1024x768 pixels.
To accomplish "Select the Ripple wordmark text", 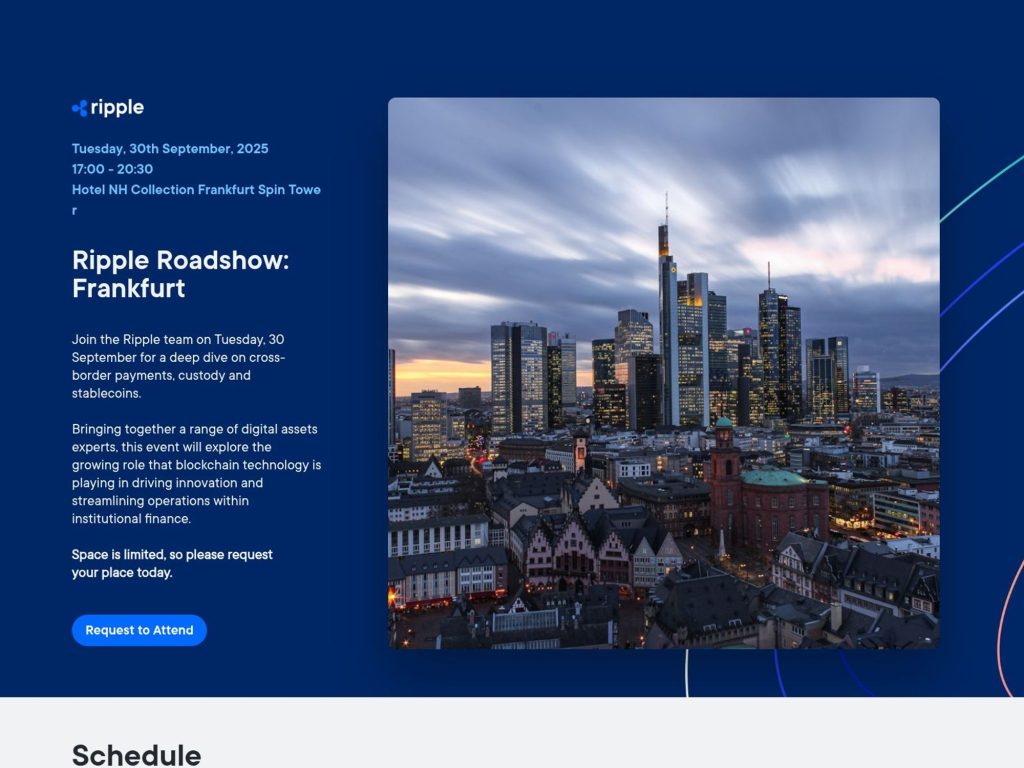I will tap(117, 107).
